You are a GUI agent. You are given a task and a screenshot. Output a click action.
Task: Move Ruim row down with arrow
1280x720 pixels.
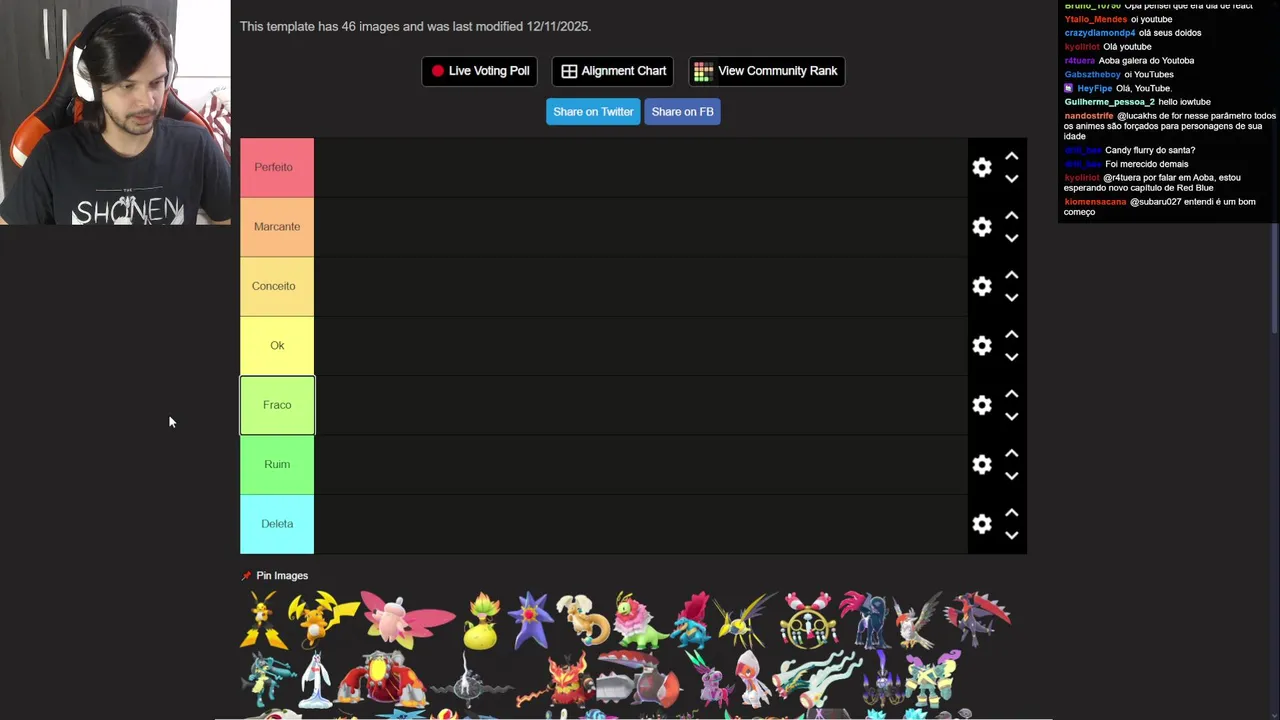pos(1012,476)
